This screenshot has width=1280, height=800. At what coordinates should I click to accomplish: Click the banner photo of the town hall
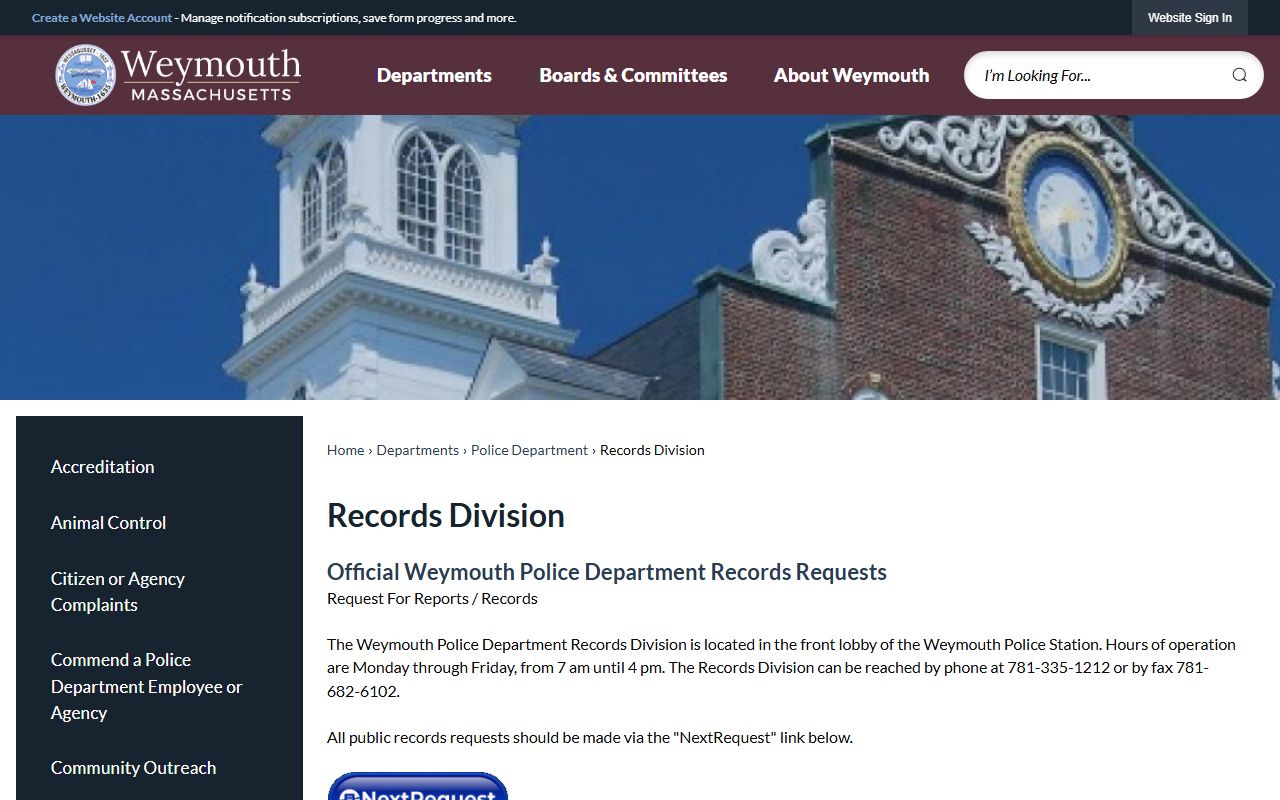pyautogui.click(x=640, y=257)
